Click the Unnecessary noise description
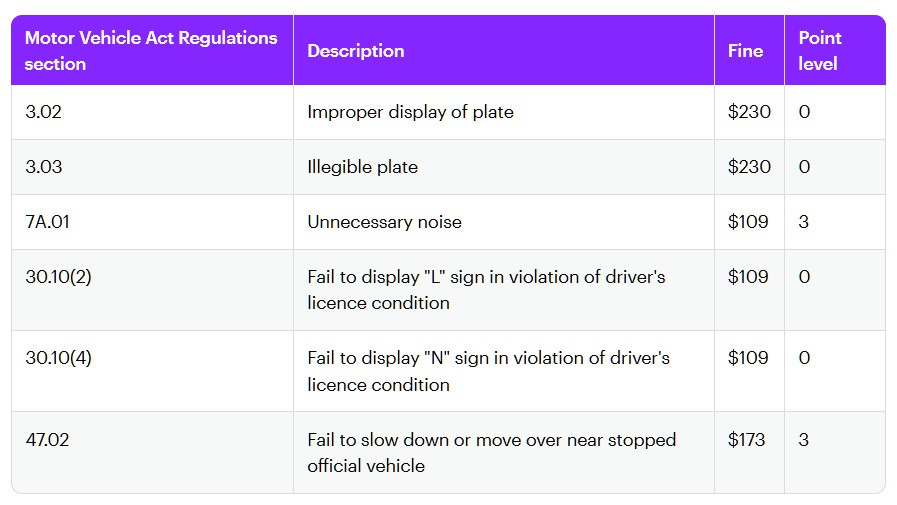897x505 pixels. coord(384,222)
